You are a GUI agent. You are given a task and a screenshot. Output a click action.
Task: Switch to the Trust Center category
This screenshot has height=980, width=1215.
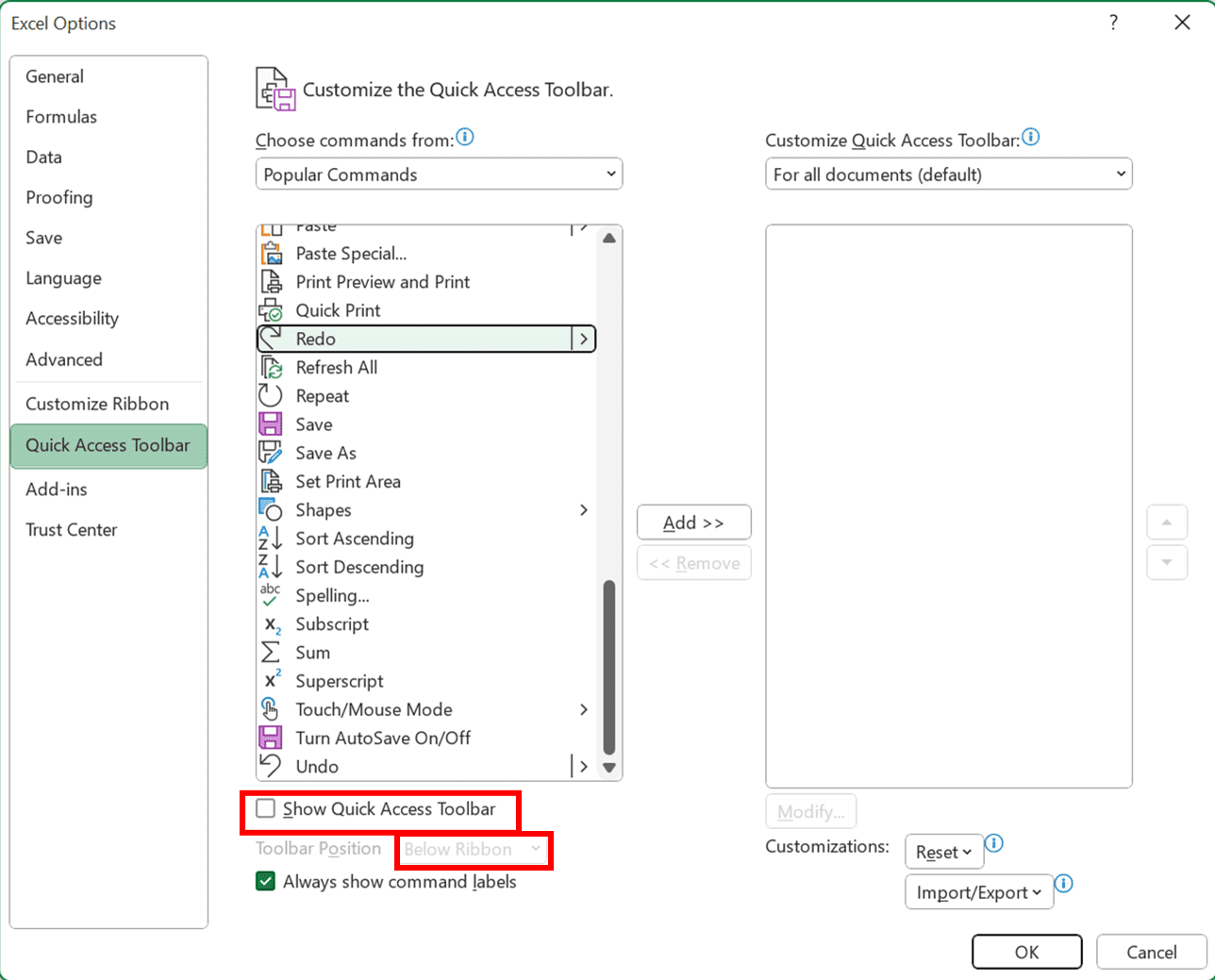[108, 530]
